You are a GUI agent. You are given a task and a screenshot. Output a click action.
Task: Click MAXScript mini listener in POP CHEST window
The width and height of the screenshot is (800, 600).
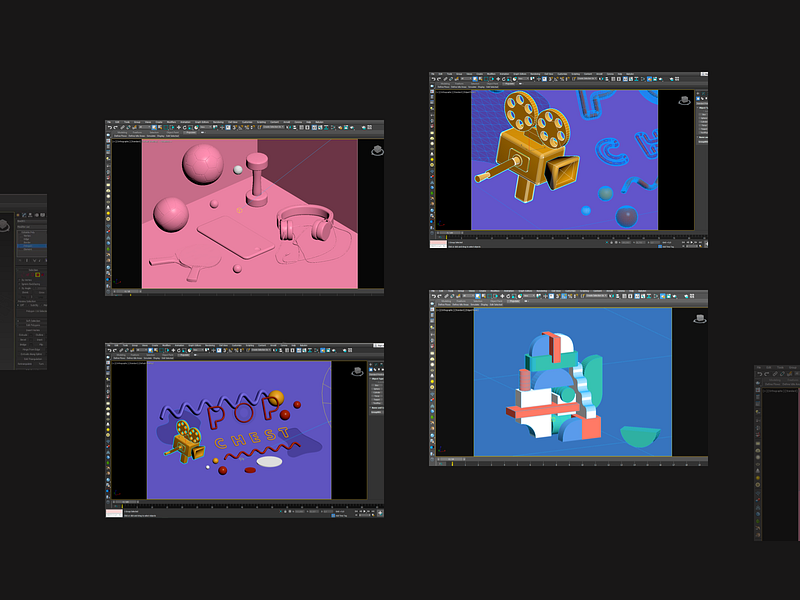[x=114, y=513]
